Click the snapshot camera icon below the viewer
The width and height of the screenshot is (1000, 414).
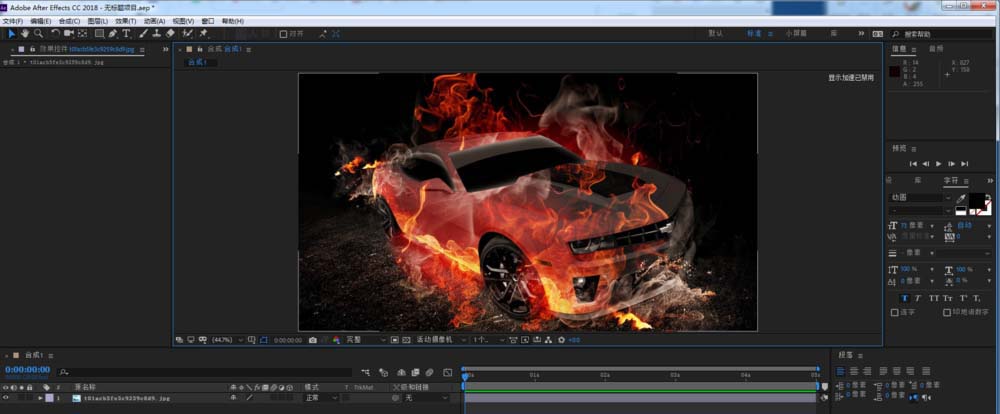pos(313,340)
